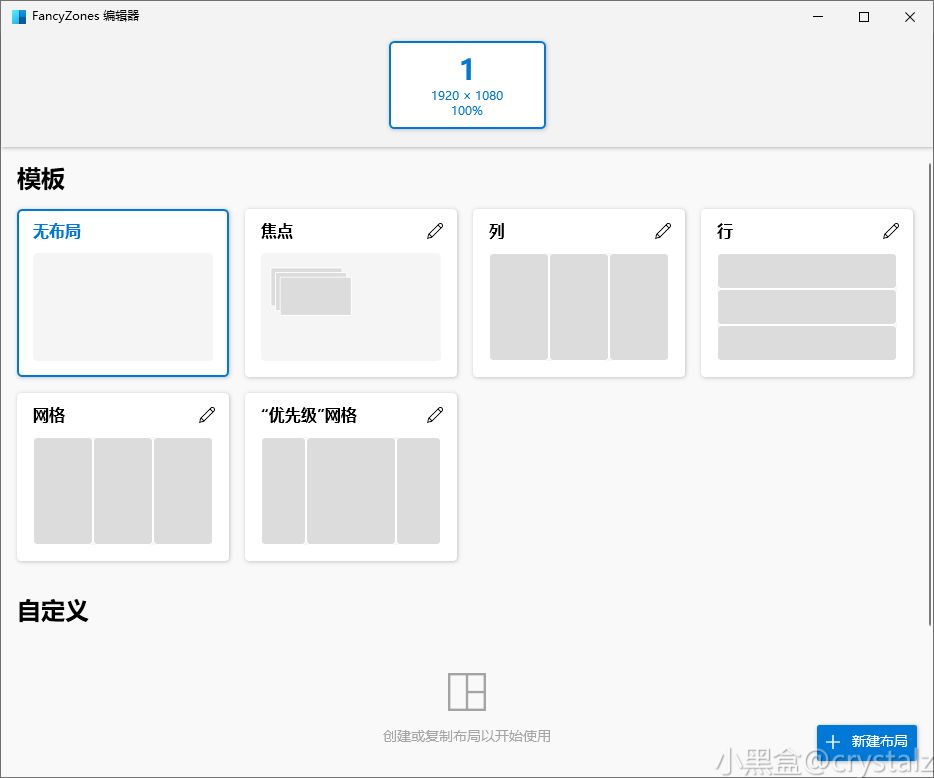Click the 模板 section heading
The width and height of the screenshot is (934, 778).
click(41, 179)
